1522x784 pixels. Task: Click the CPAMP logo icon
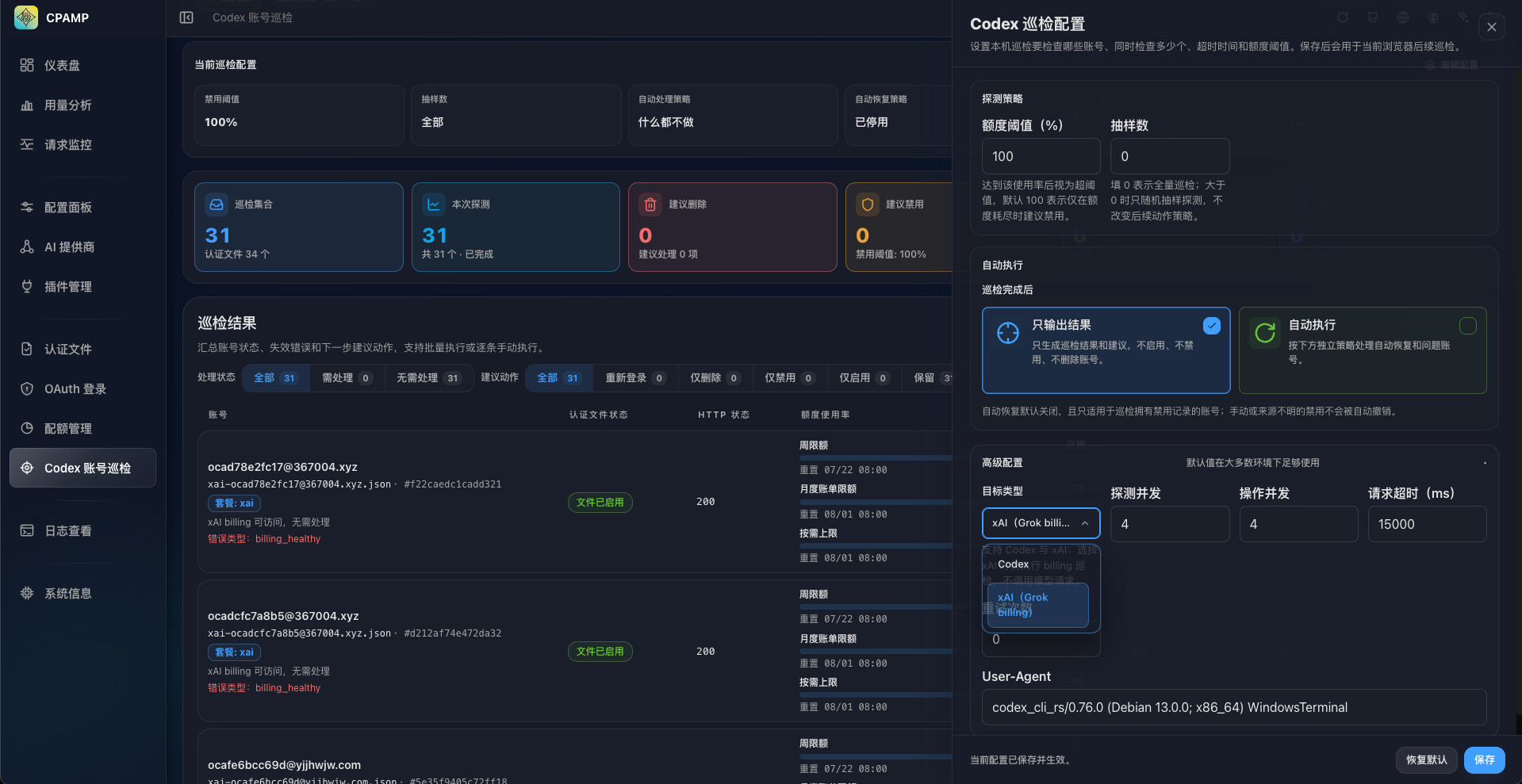[x=26, y=17]
